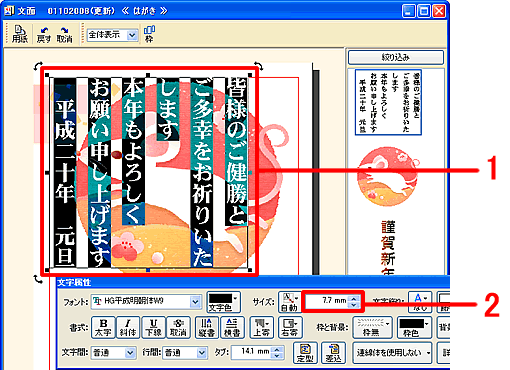The height and width of the screenshot is (370, 510).
Task: Click the 絞り込み button
Action: [x=396, y=57]
